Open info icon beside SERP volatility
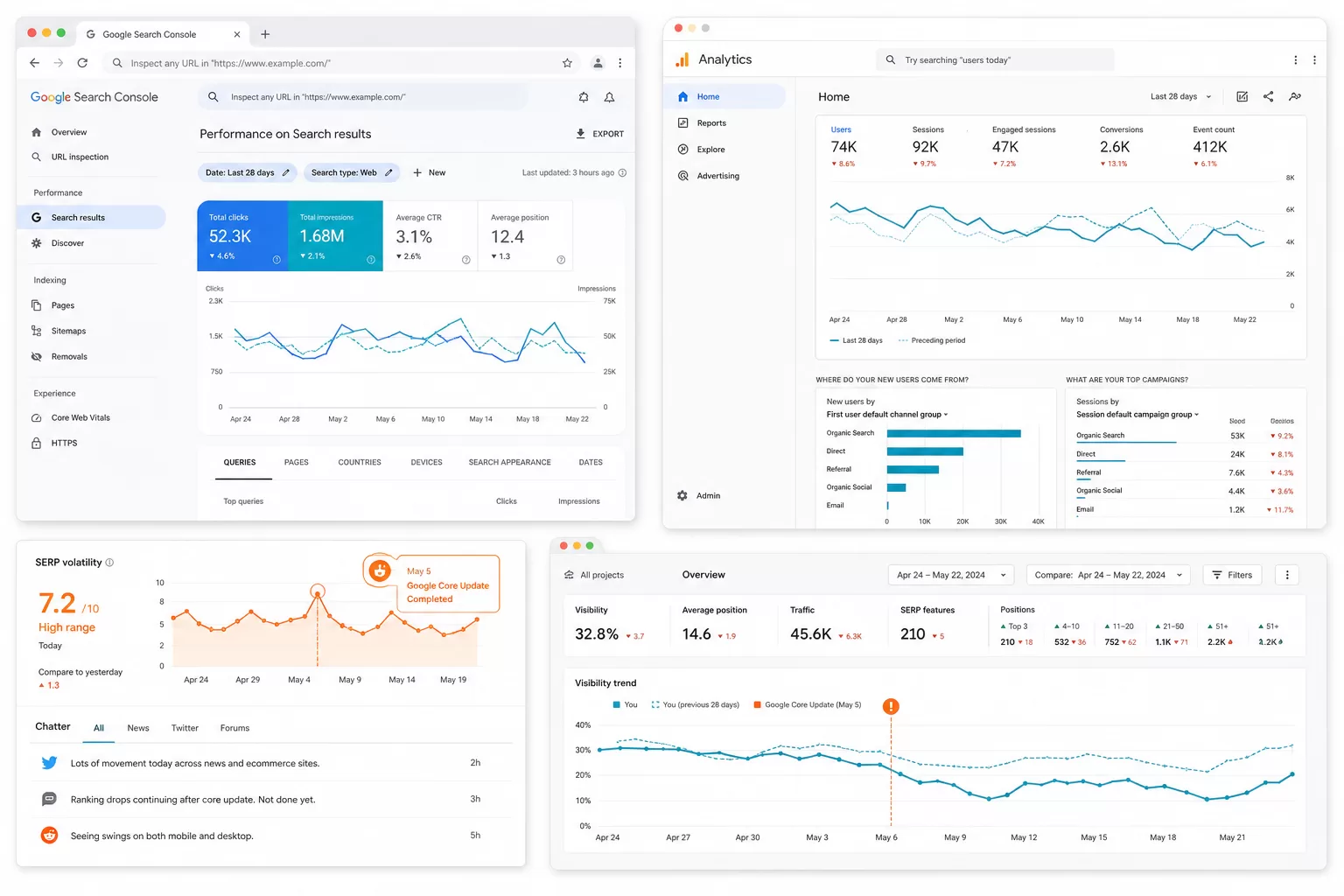This screenshot has height=896, width=1344. [x=109, y=563]
